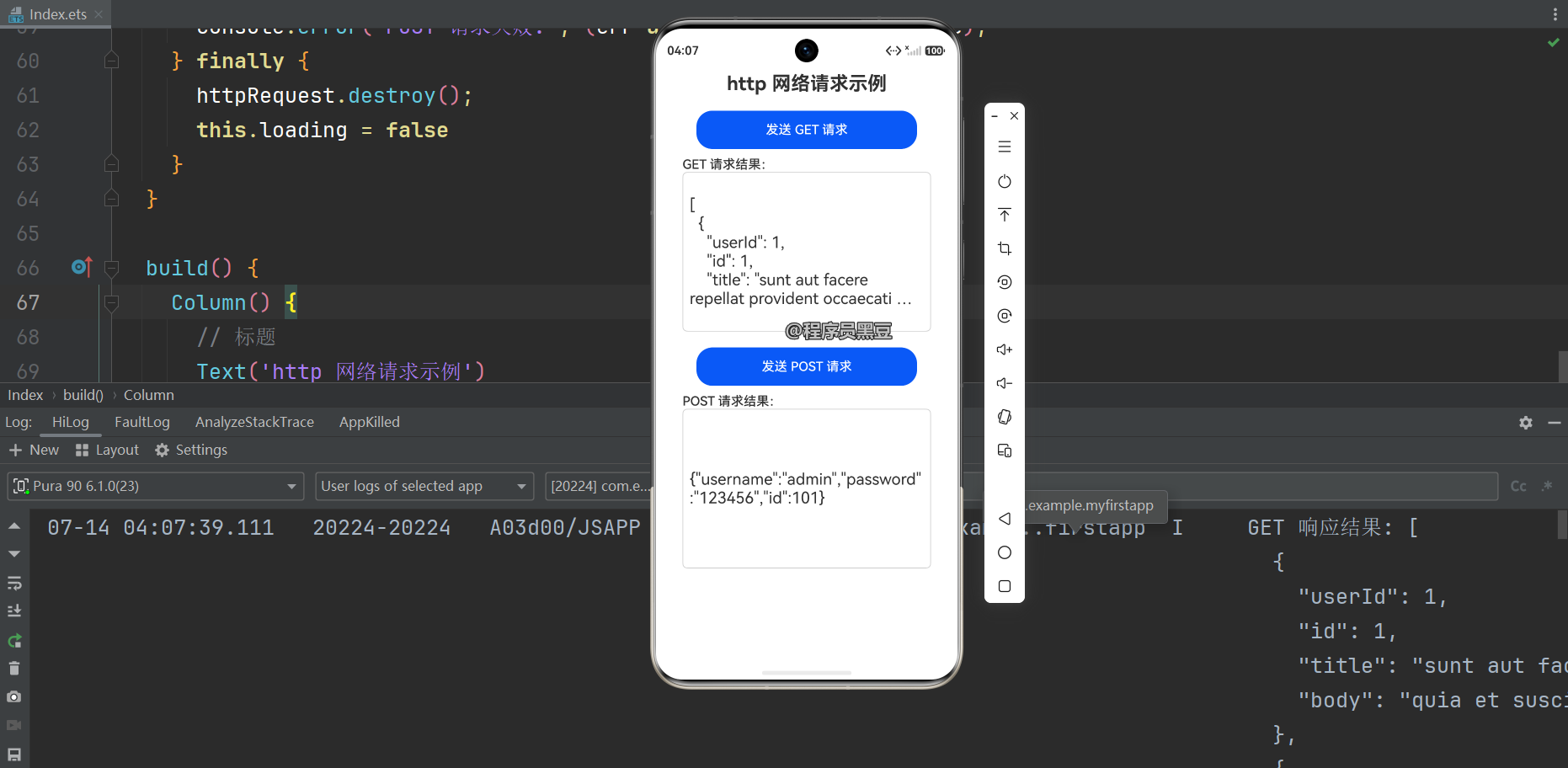1568x768 pixels.
Task: Collapse the code fold at line 63
Action: coord(111,164)
